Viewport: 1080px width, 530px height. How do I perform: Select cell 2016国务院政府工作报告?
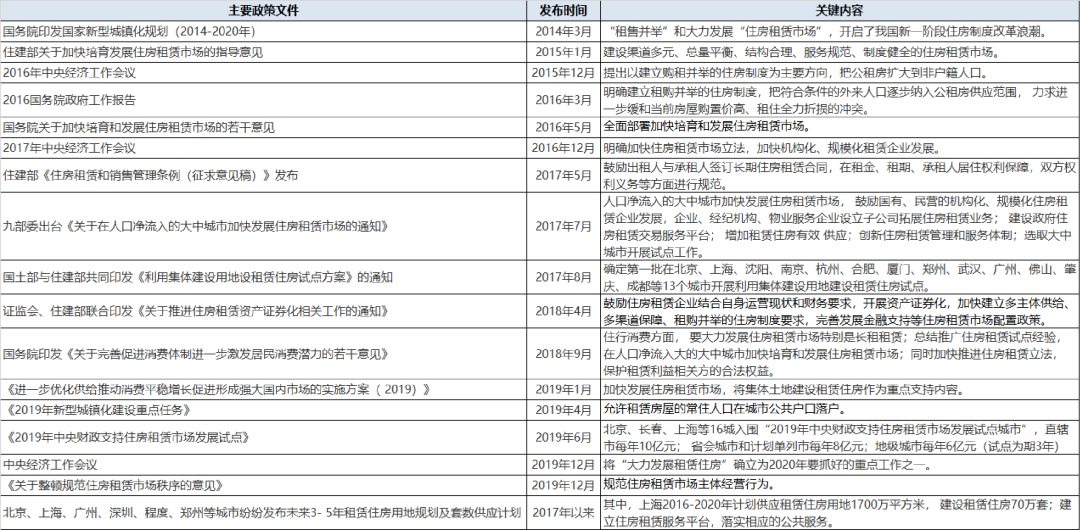(264, 100)
